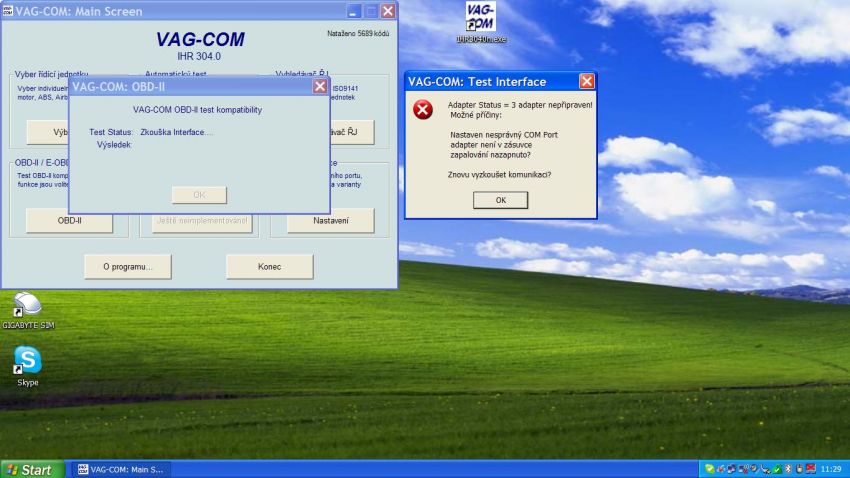Image resolution: width=850 pixels, height=478 pixels.
Task: Click the partially hidden Vyhledávač ŘJ button
Action: point(352,132)
